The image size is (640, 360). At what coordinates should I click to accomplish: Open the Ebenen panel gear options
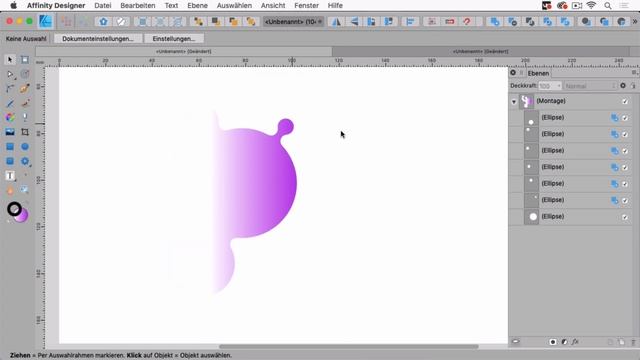click(623, 86)
